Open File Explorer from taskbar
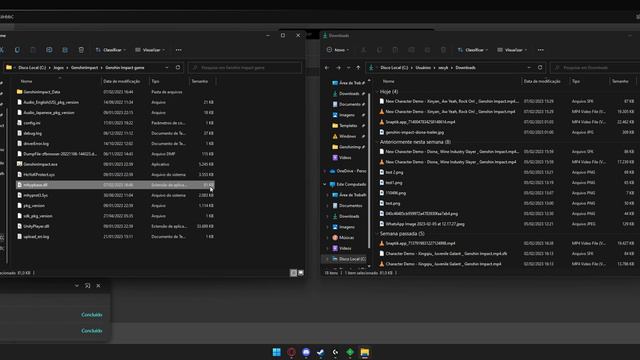Screen dimensions: 640x360 [364, 352]
